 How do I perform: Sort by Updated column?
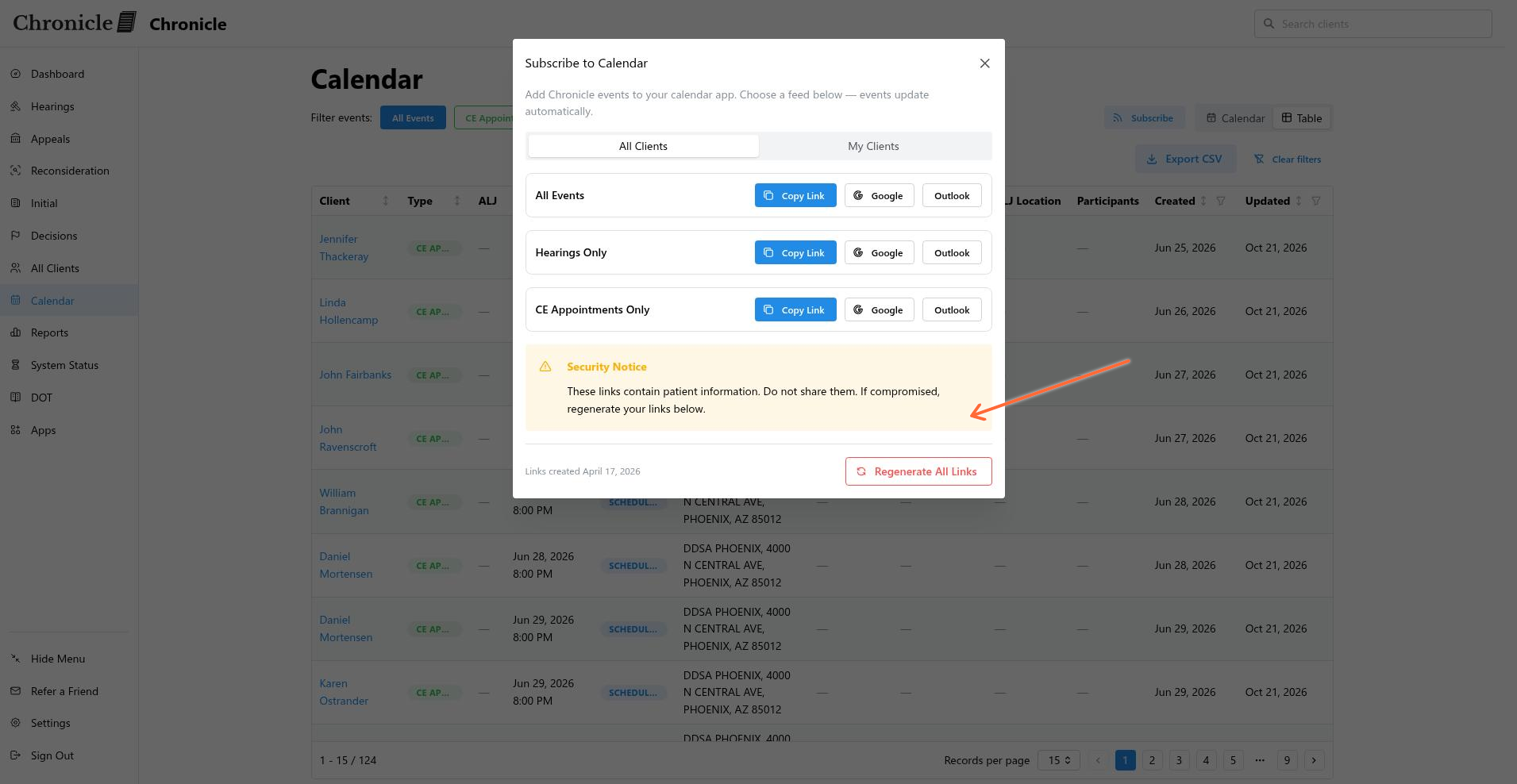[x=1299, y=201]
